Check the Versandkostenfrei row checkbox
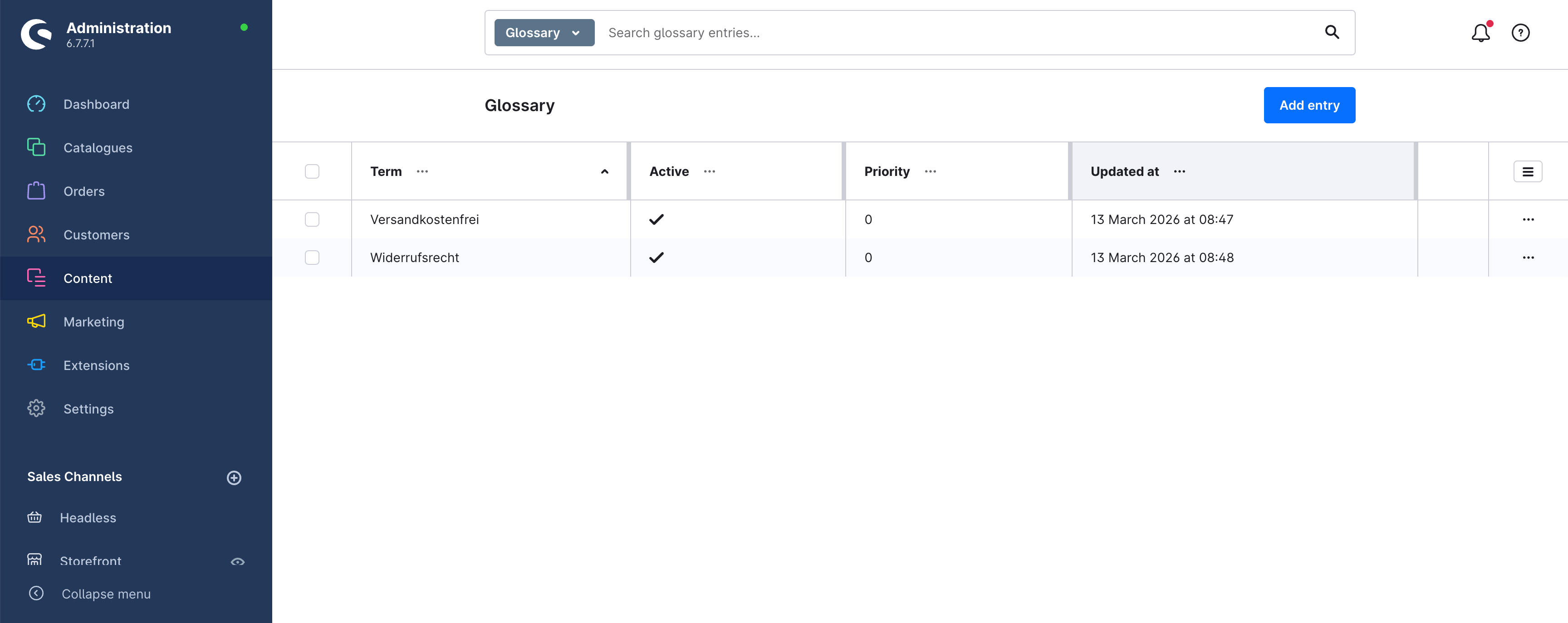 pyautogui.click(x=312, y=219)
